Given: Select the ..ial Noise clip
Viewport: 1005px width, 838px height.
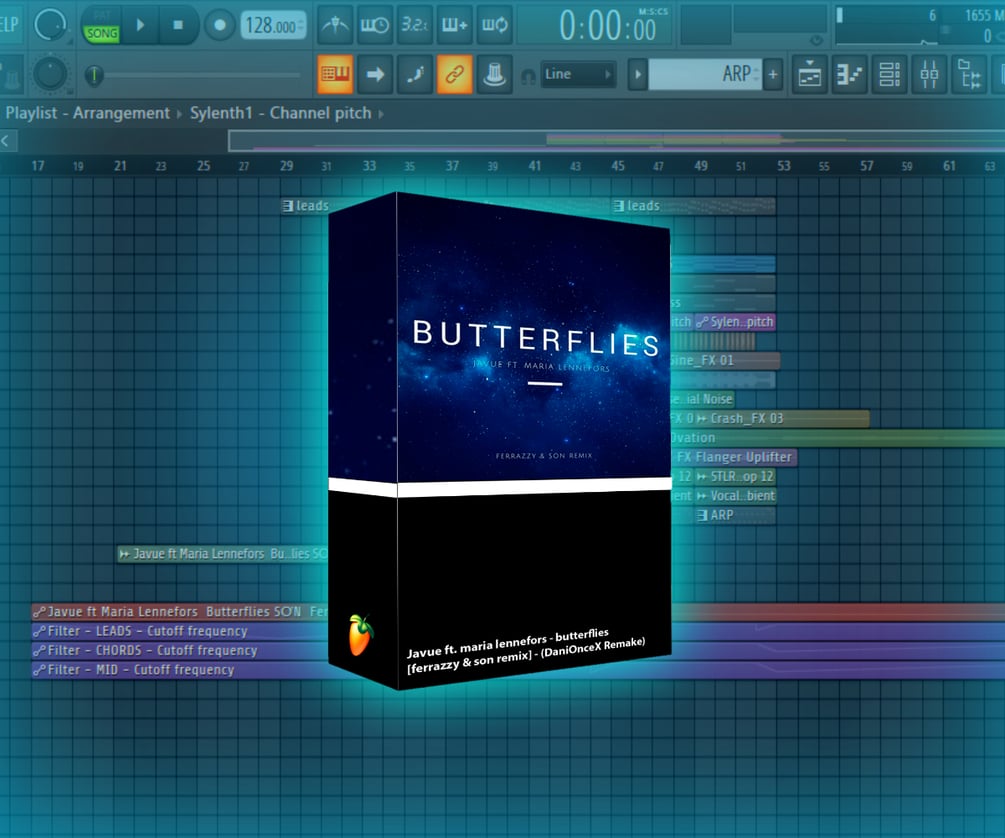Looking at the screenshot, I should pos(702,399).
